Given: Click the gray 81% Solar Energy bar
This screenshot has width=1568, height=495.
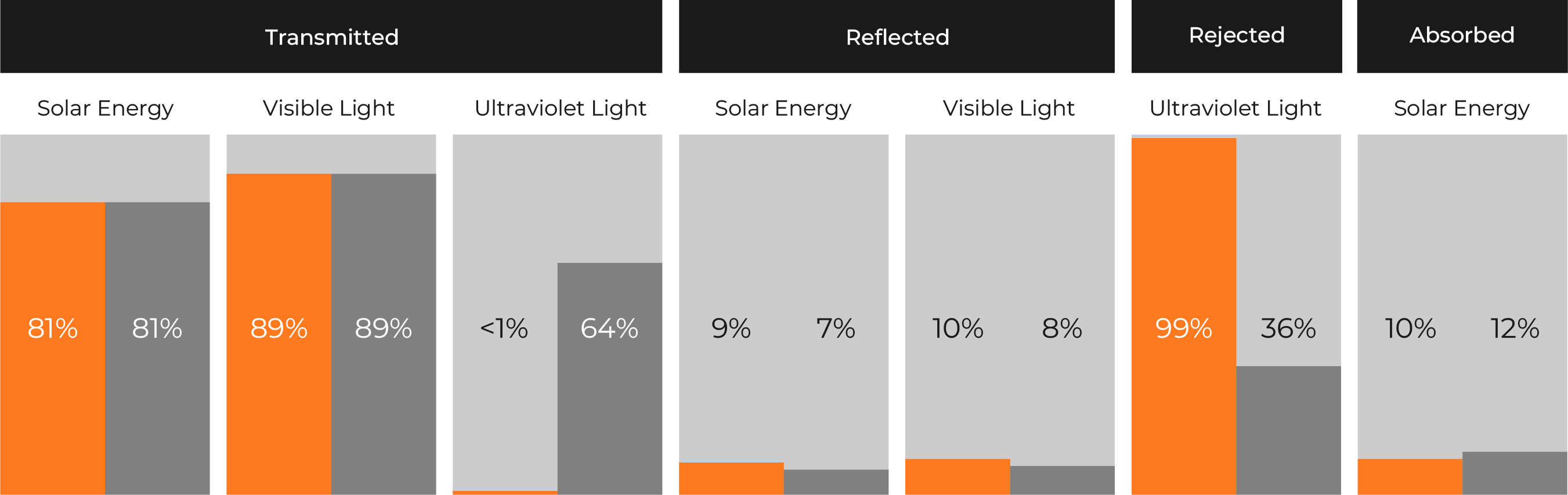Looking at the screenshot, I should pos(158,348).
